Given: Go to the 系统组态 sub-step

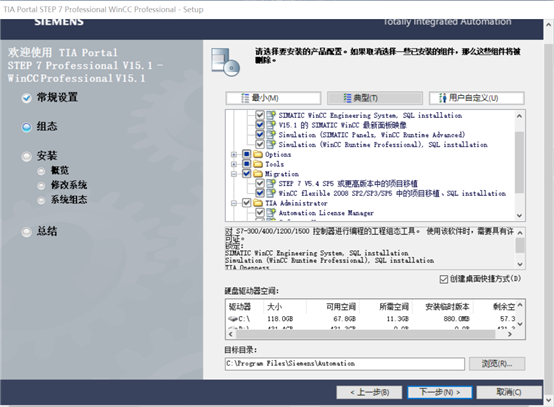Looking at the screenshot, I should (62, 200).
